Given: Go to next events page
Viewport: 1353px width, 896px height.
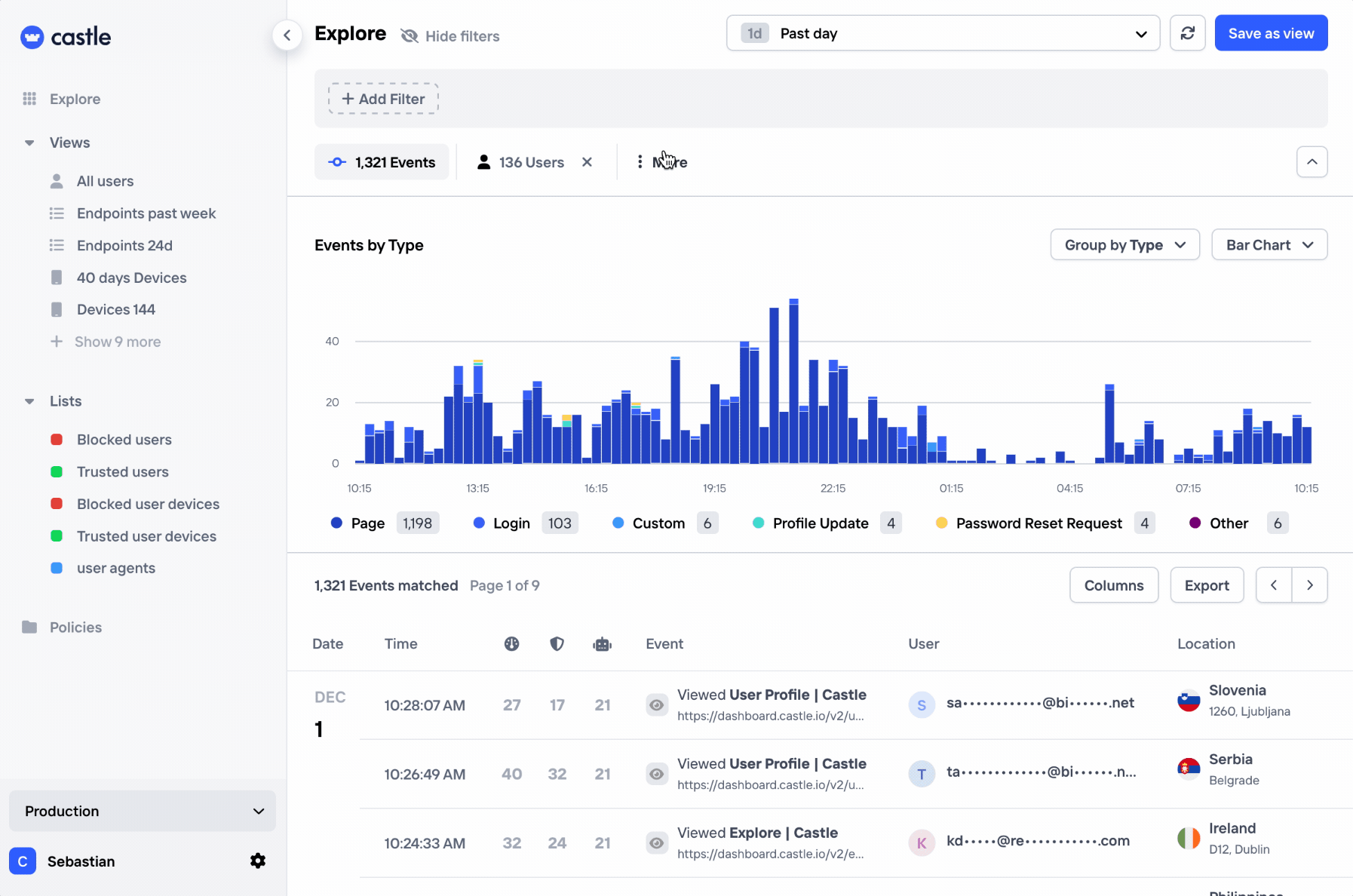Looking at the screenshot, I should coord(1309,585).
